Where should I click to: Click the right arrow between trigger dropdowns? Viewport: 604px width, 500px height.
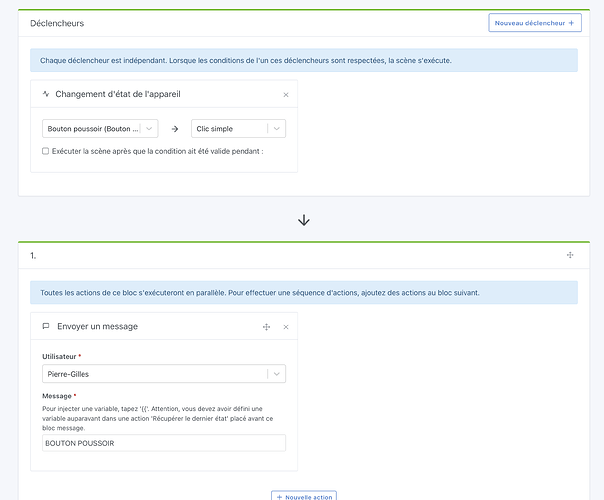[x=174, y=128]
